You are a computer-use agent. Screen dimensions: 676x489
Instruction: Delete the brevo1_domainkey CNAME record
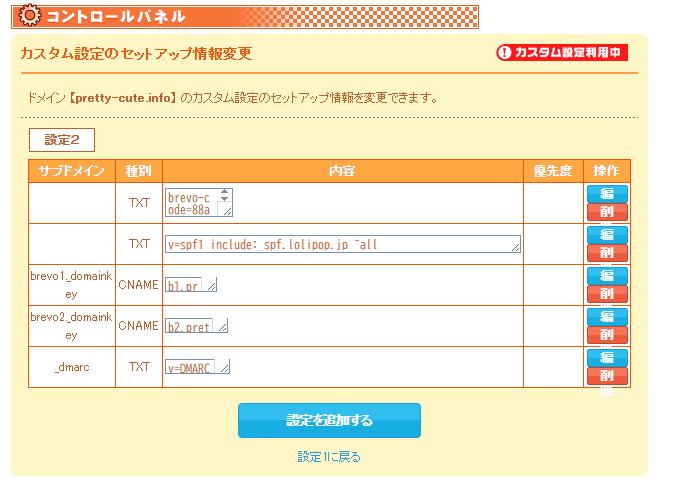pyautogui.click(x=607, y=294)
